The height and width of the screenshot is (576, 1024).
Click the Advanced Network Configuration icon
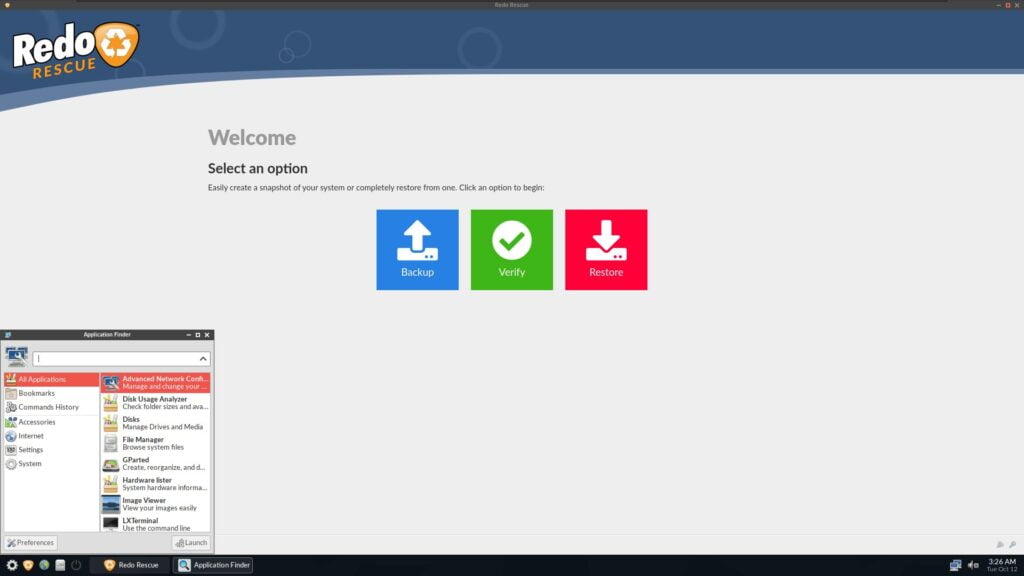(x=111, y=383)
